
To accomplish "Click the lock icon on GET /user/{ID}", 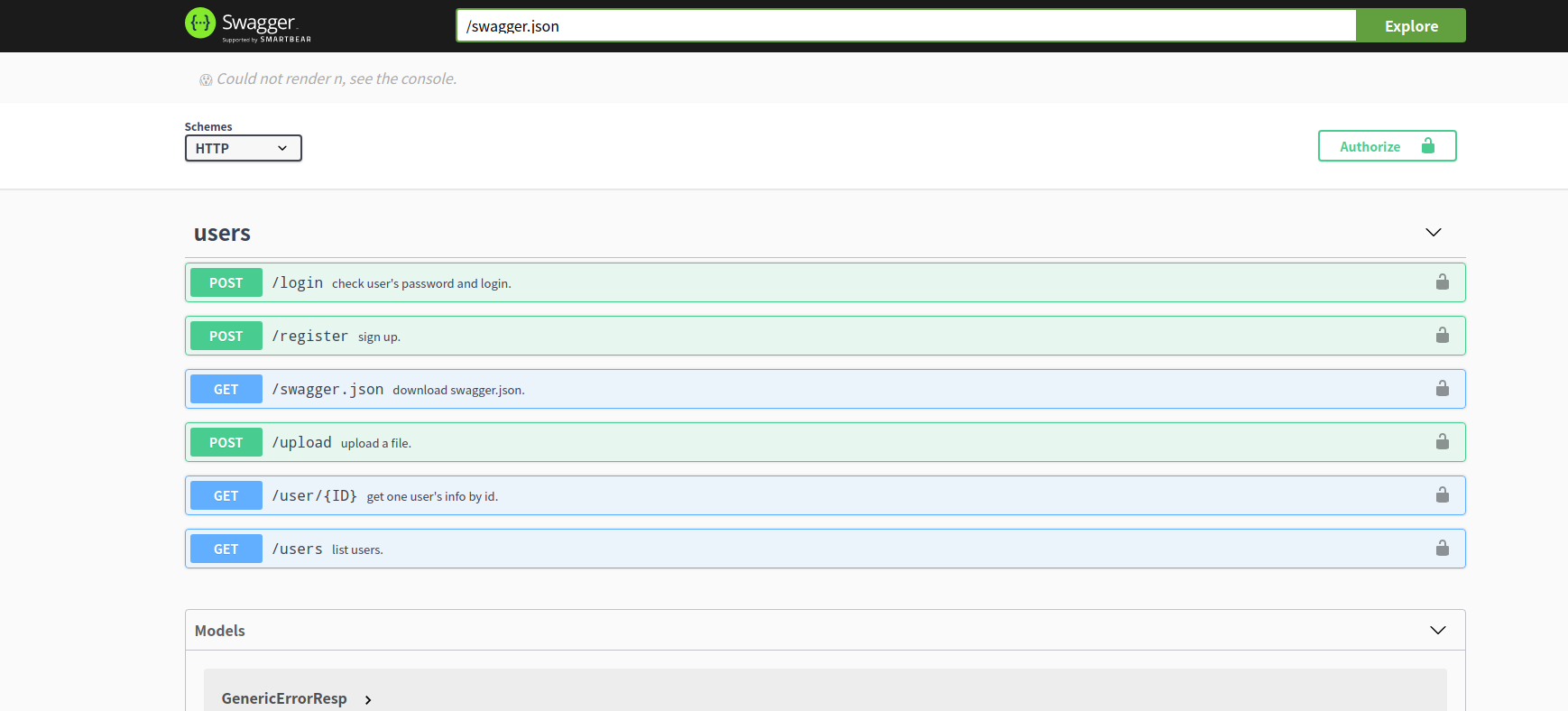I will 1442,495.
